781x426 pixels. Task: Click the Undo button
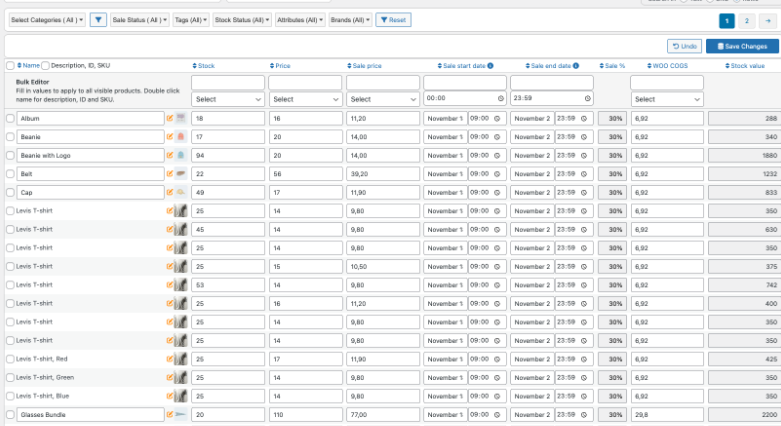[684, 46]
